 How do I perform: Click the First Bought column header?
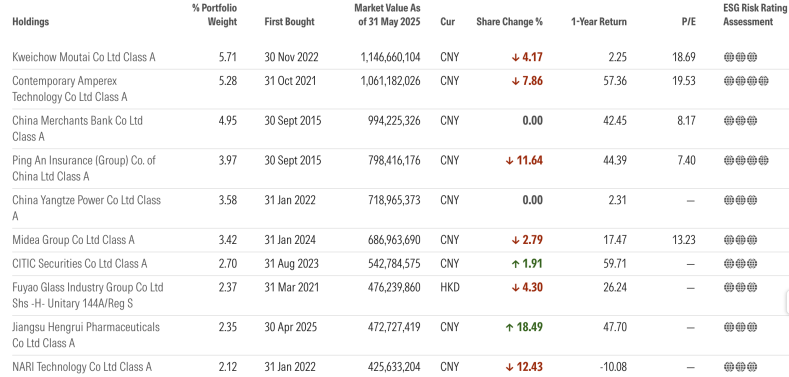[x=289, y=22]
